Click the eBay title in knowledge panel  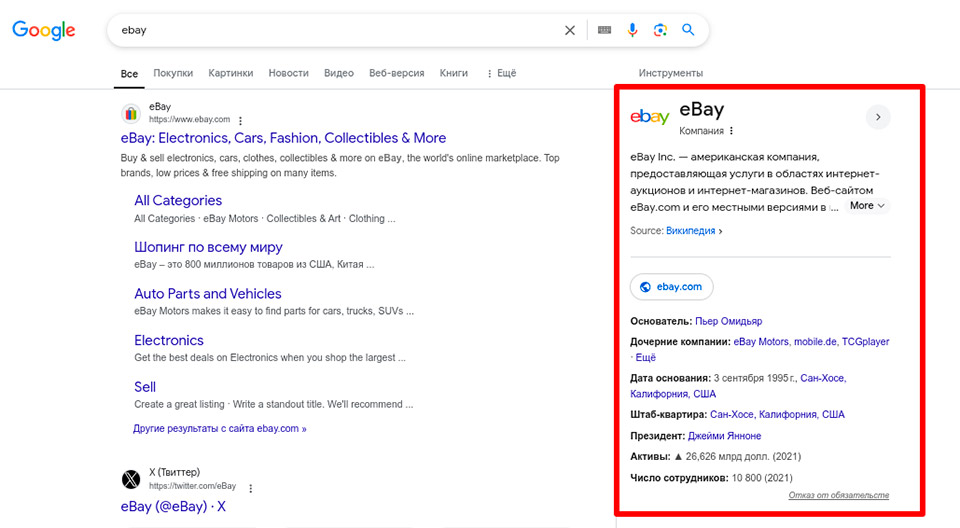[702, 110]
